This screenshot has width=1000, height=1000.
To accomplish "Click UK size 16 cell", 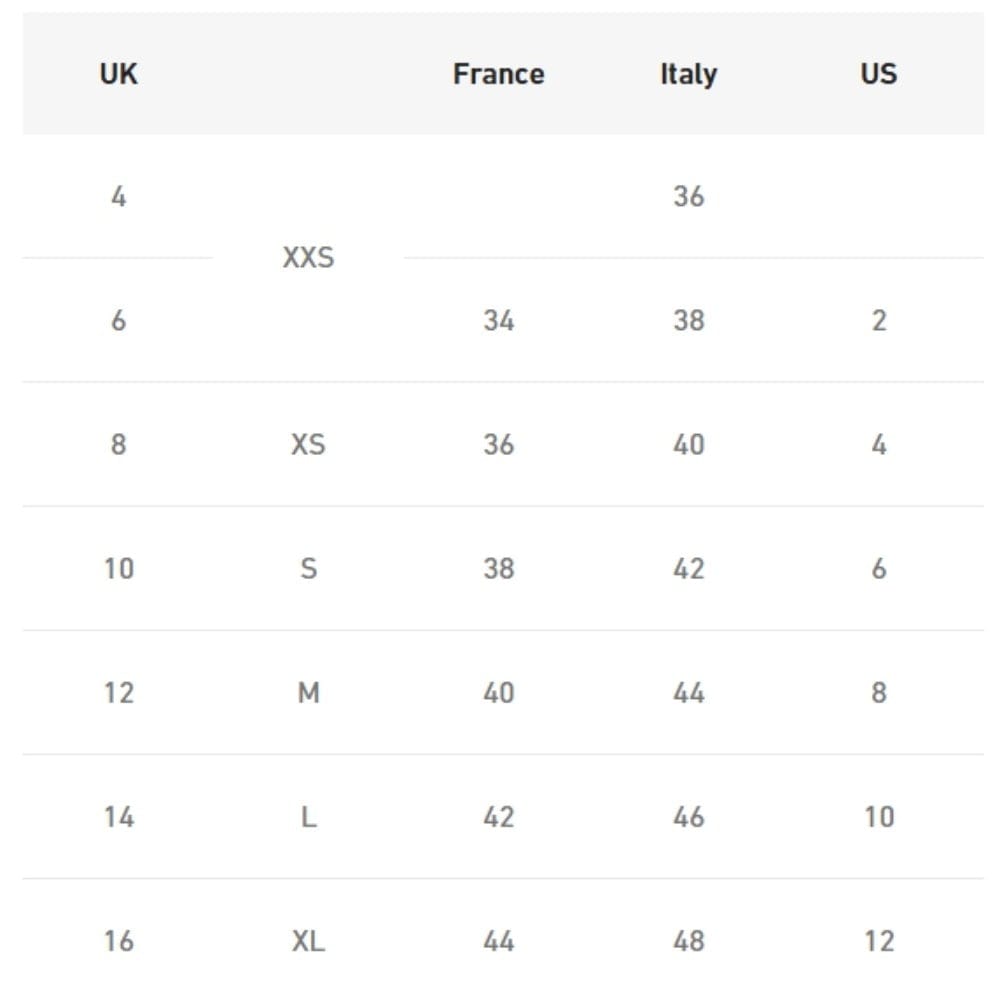I will pos(118,941).
